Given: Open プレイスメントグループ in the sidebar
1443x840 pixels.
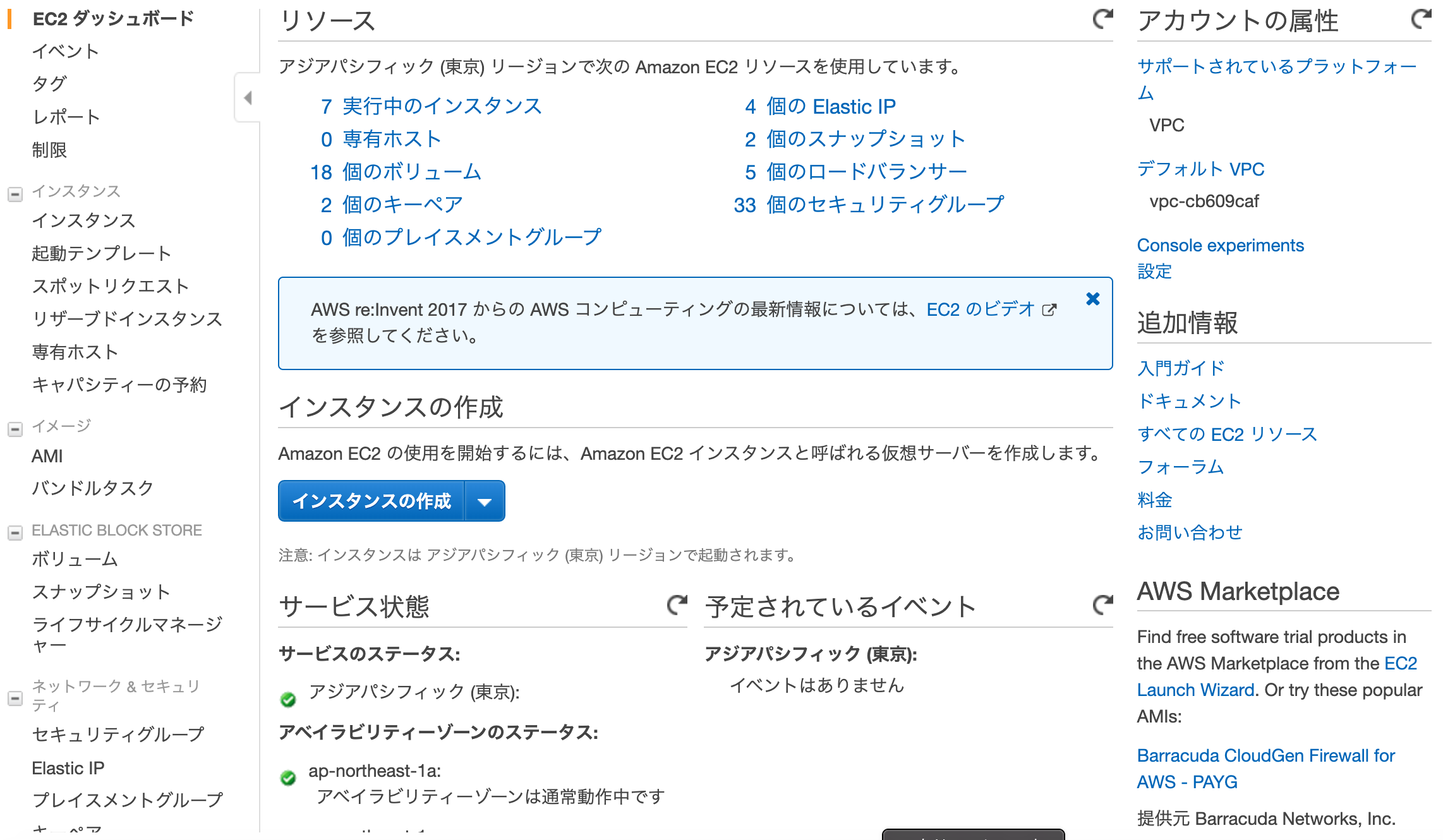Looking at the screenshot, I should [127, 800].
